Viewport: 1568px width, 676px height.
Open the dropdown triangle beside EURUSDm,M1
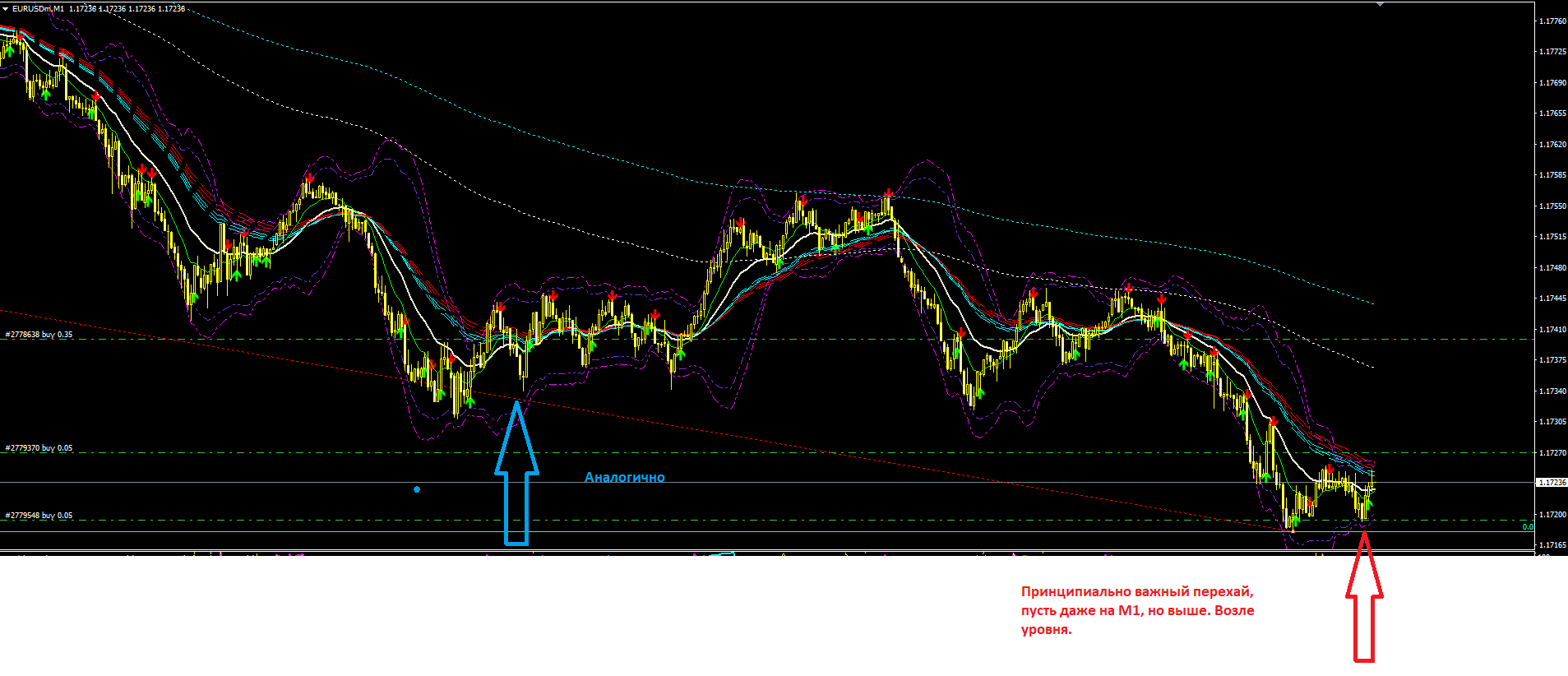[x=6, y=8]
